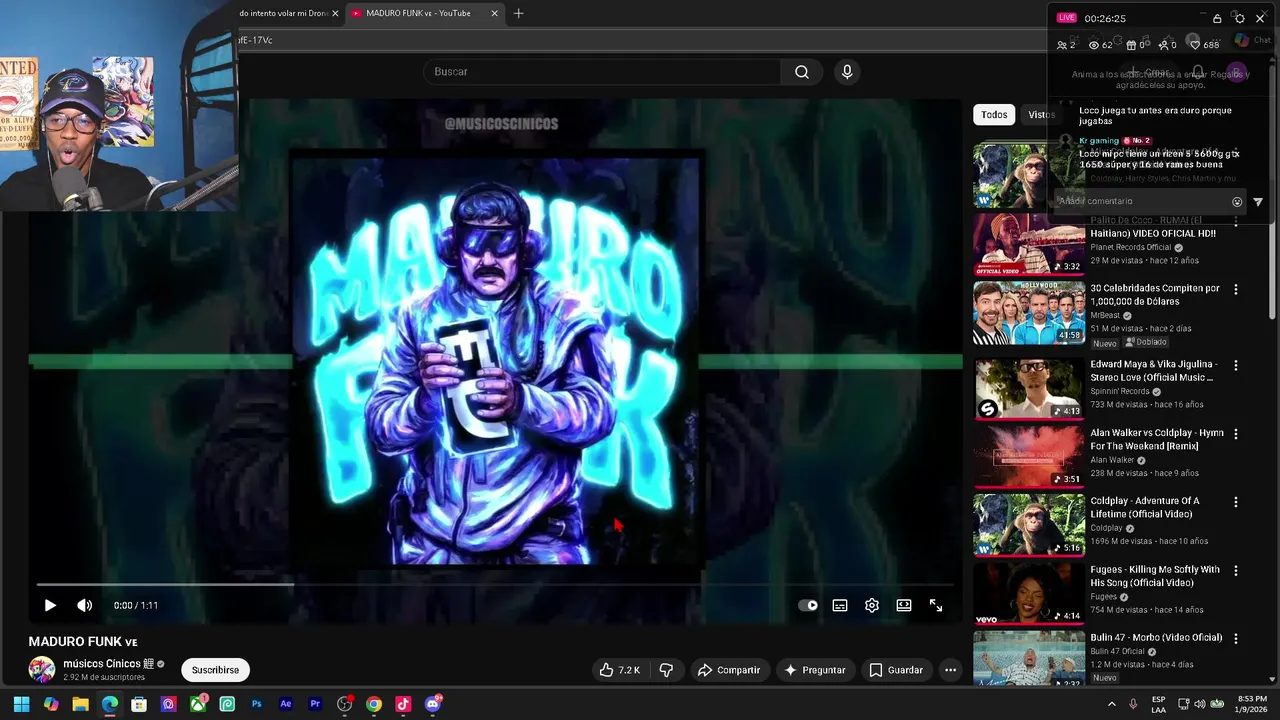
Task: Start voice search with microphone icon
Action: [x=847, y=72]
